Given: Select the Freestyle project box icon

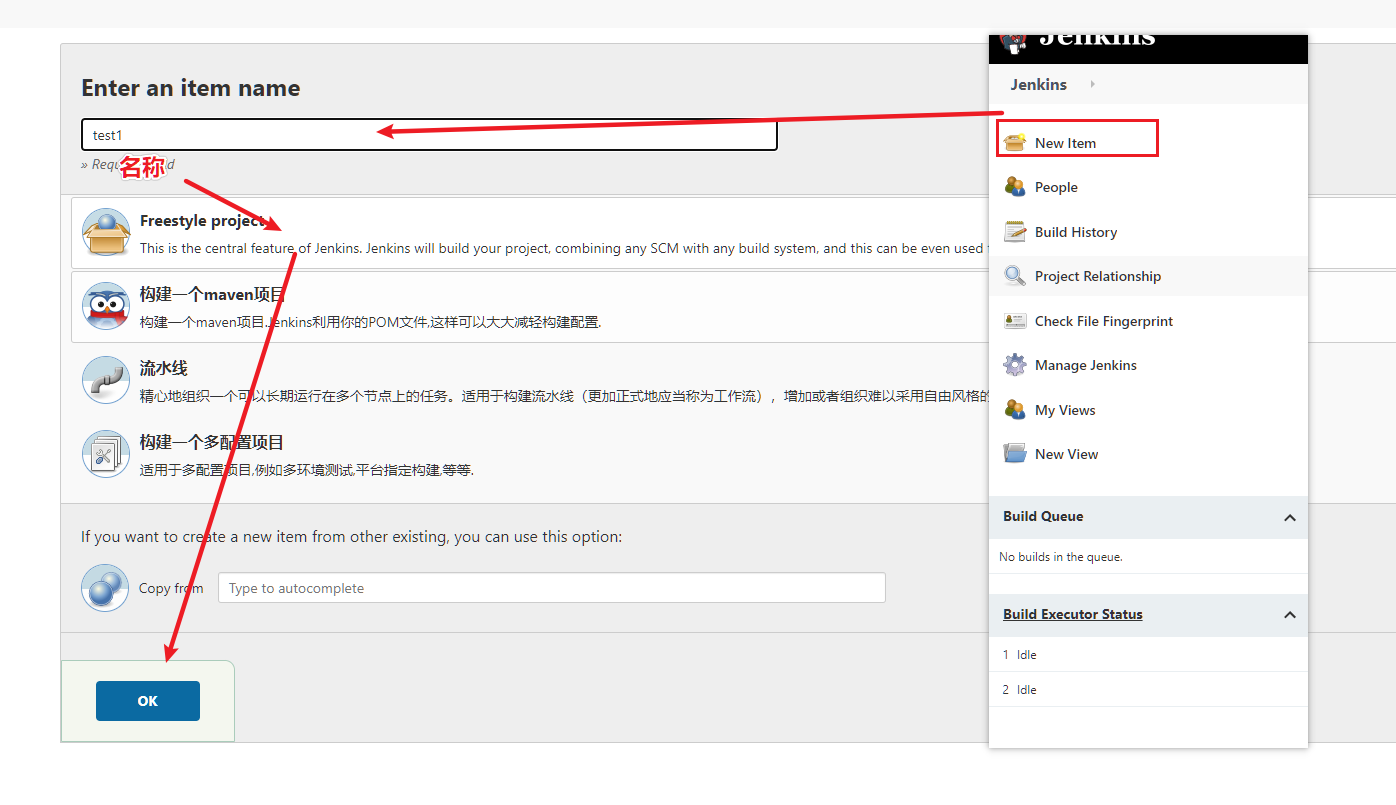Looking at the screenshot, I should tap(106, 233).
